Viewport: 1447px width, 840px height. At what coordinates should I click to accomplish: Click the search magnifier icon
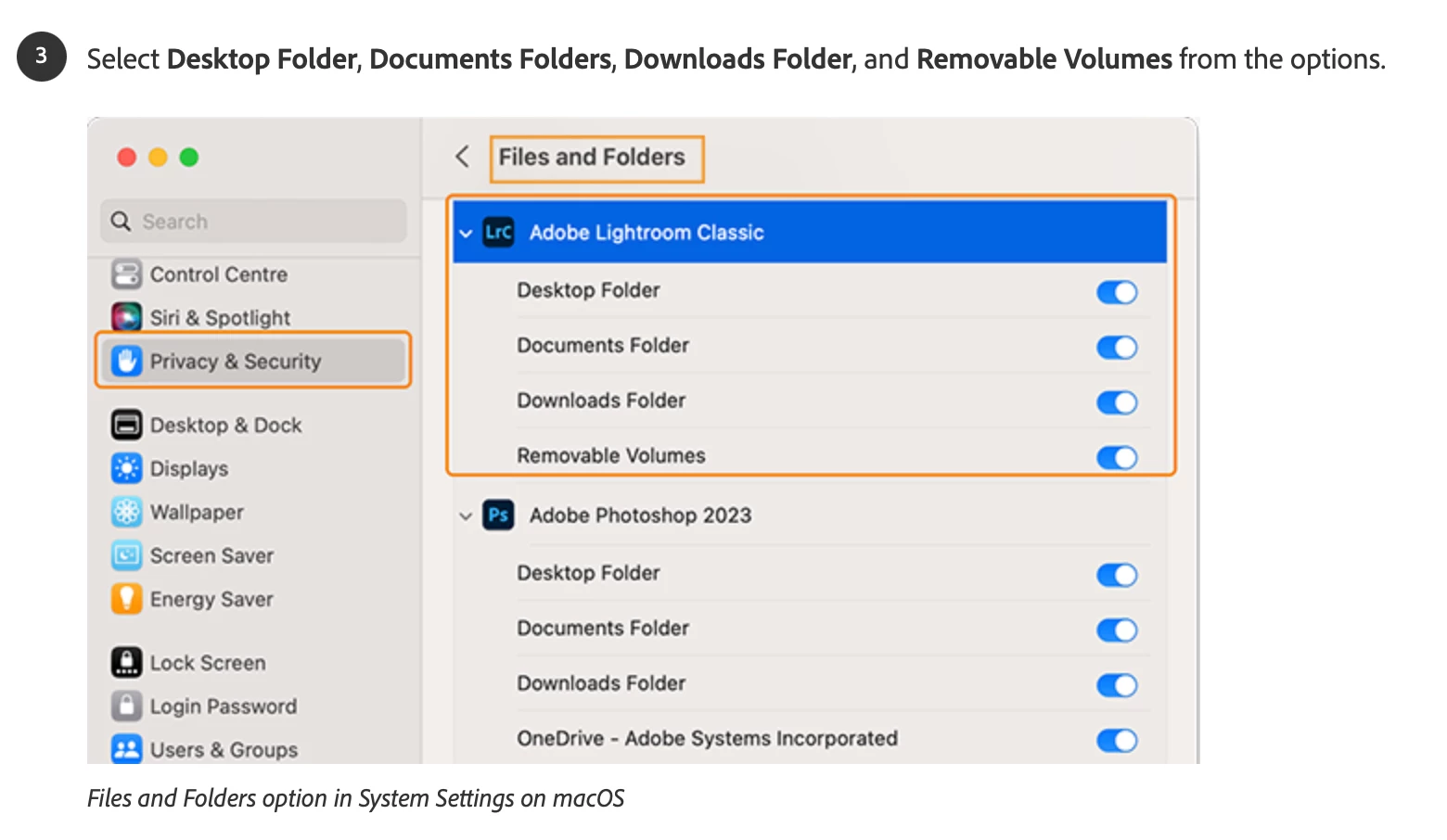[x=121, y=222]
